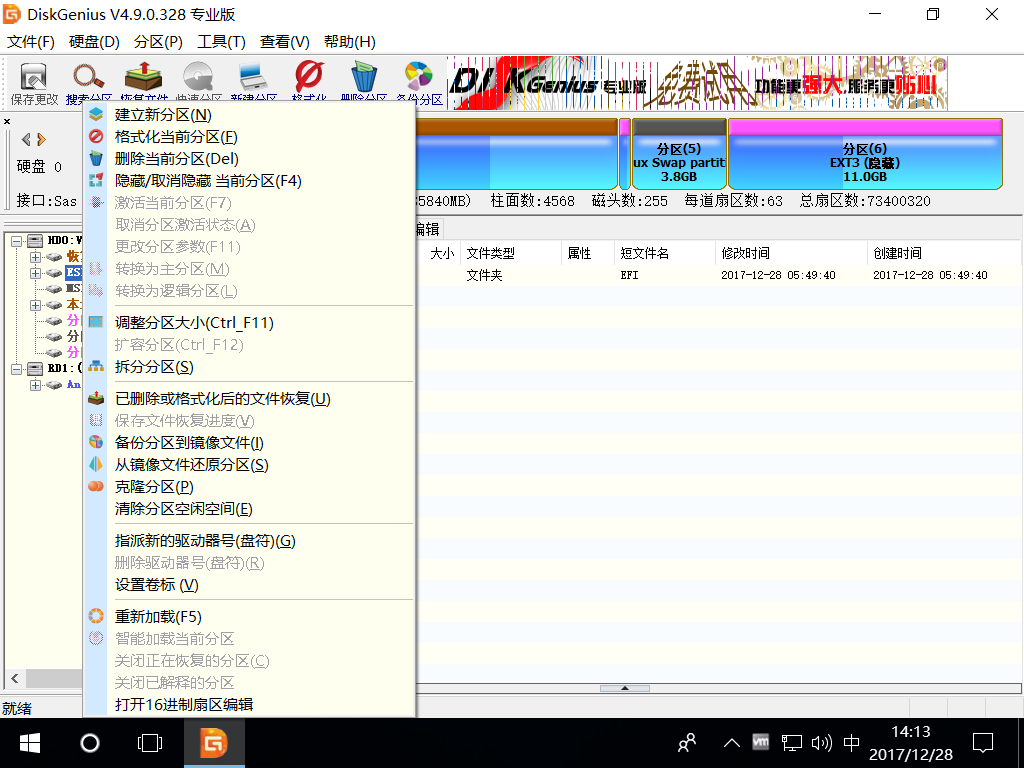Click the 恢复文件 recover files toolbar icon
The width and height of the screenshot is (1024, 768).
(x=143, y=77)
